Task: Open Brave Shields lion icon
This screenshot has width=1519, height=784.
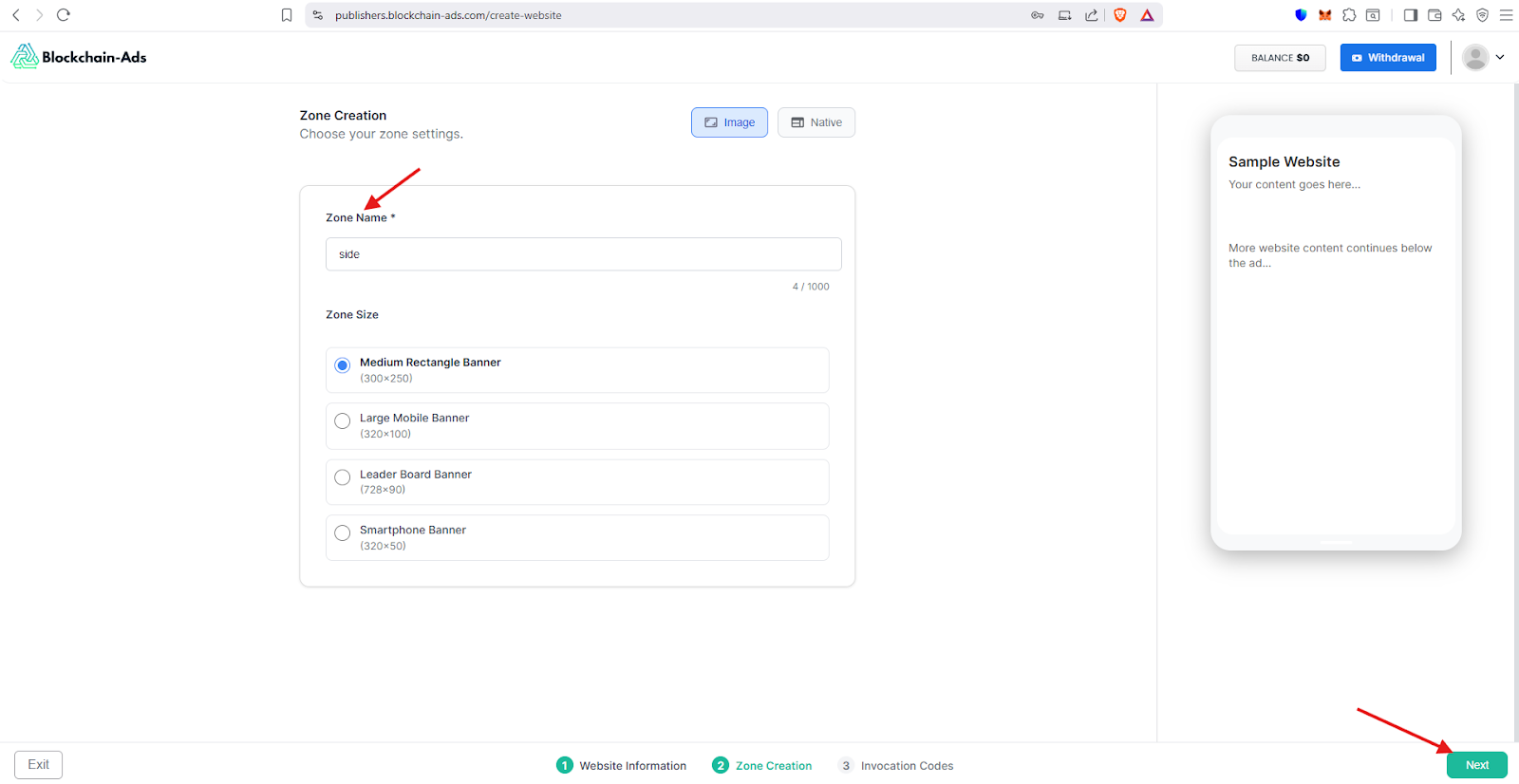Action: point(1120,15)
